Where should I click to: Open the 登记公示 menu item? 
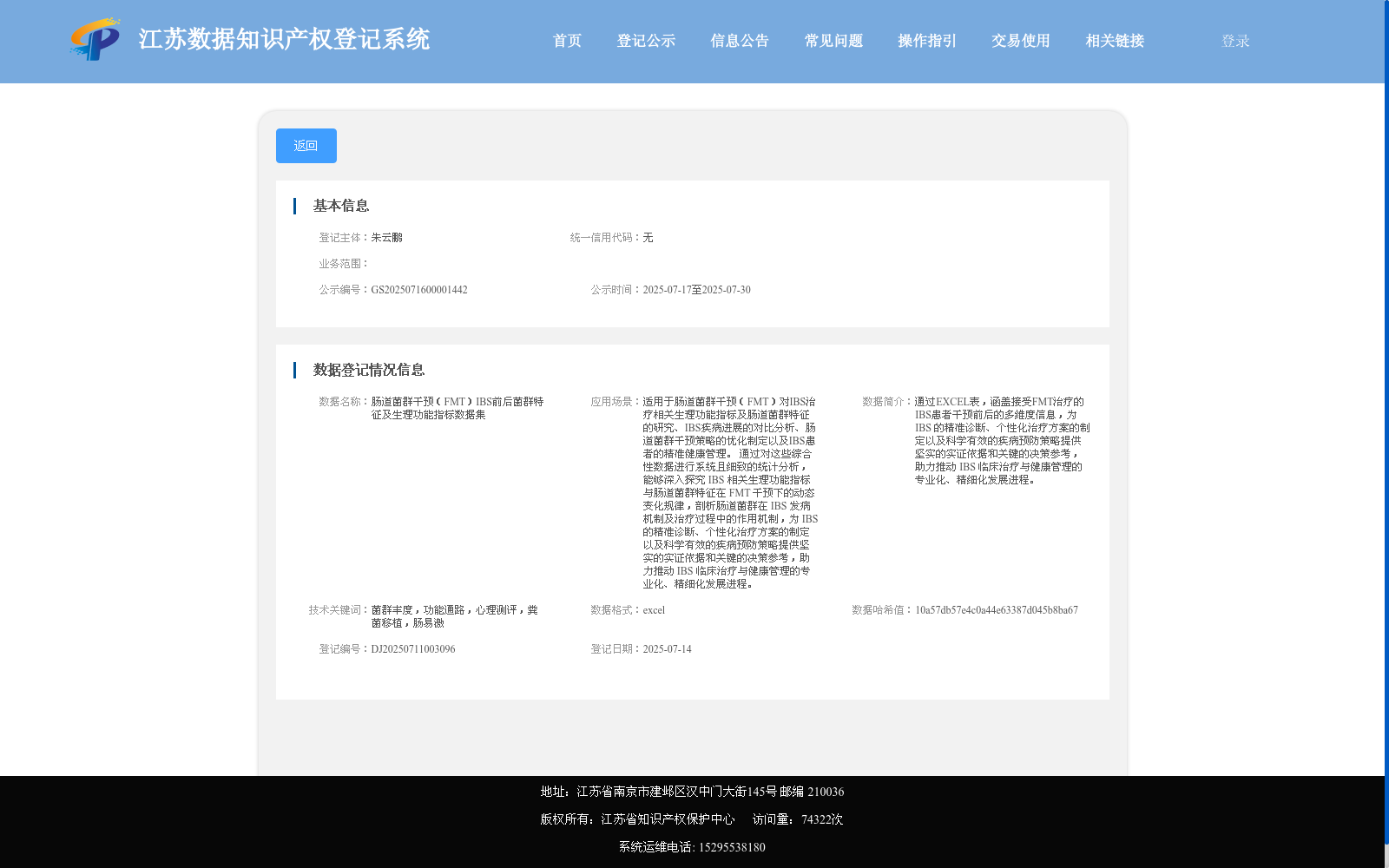coord(646,41)
